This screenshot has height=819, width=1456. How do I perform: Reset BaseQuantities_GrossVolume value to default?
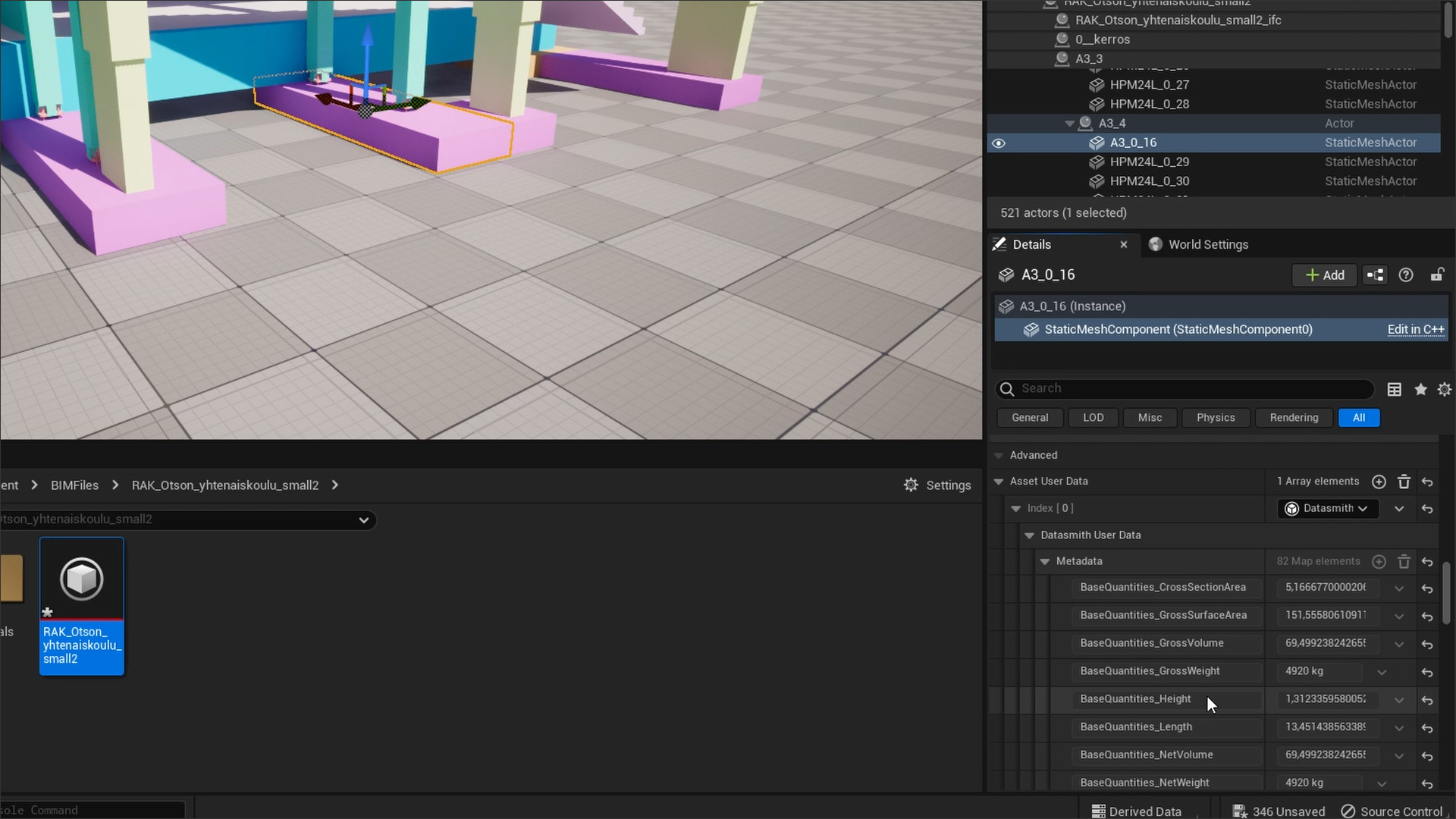point(1427,645)
